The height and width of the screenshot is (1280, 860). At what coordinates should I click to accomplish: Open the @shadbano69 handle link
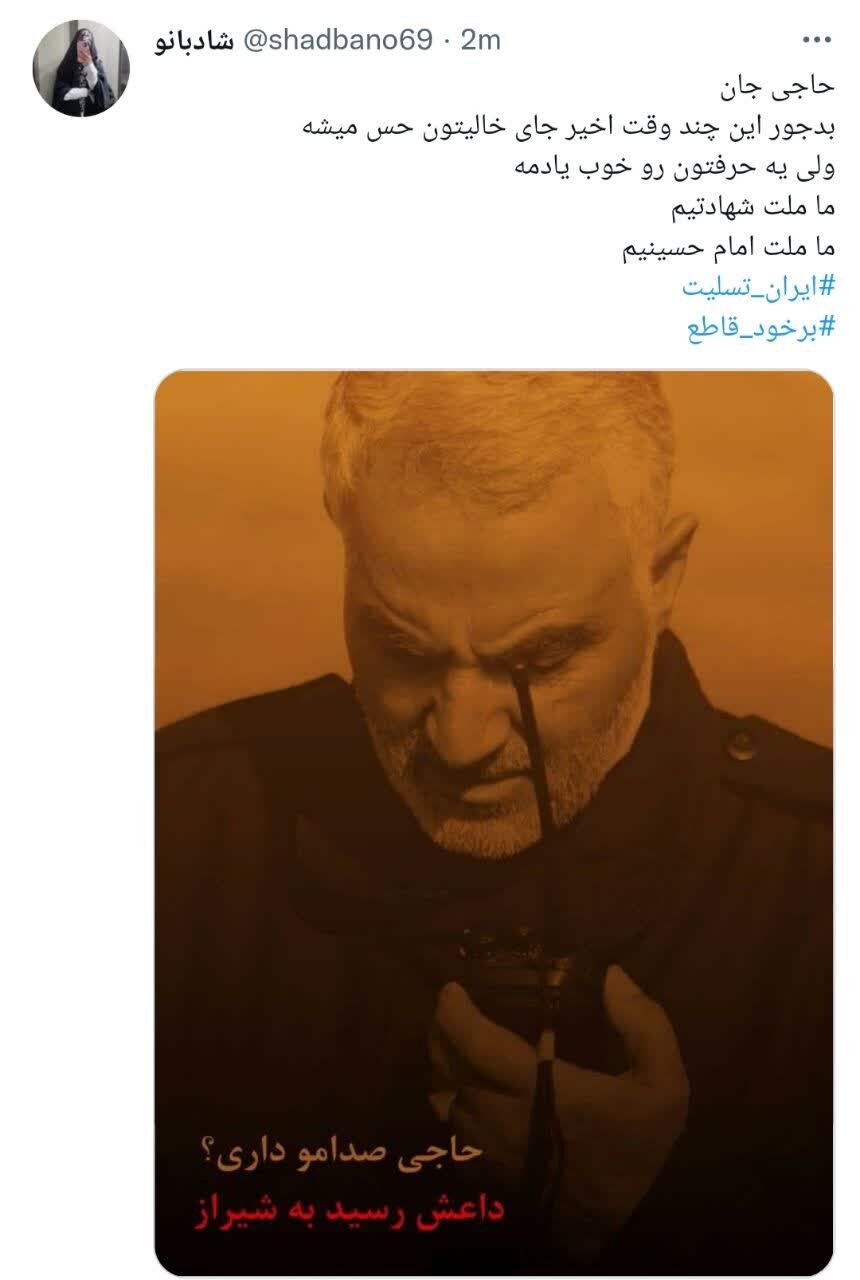(x=336, y=41)
